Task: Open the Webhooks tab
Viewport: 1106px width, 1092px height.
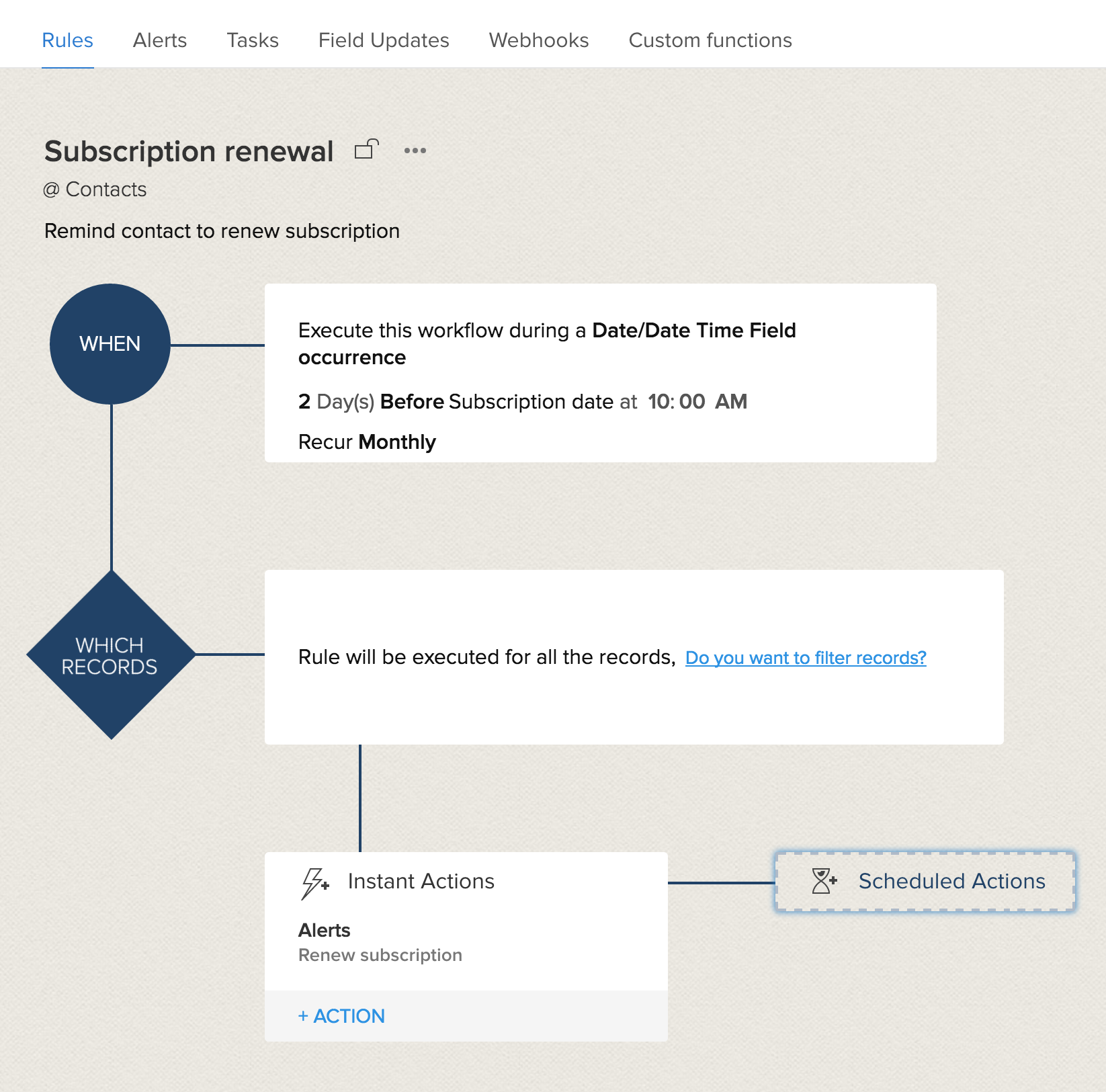Action: [539, 40]
